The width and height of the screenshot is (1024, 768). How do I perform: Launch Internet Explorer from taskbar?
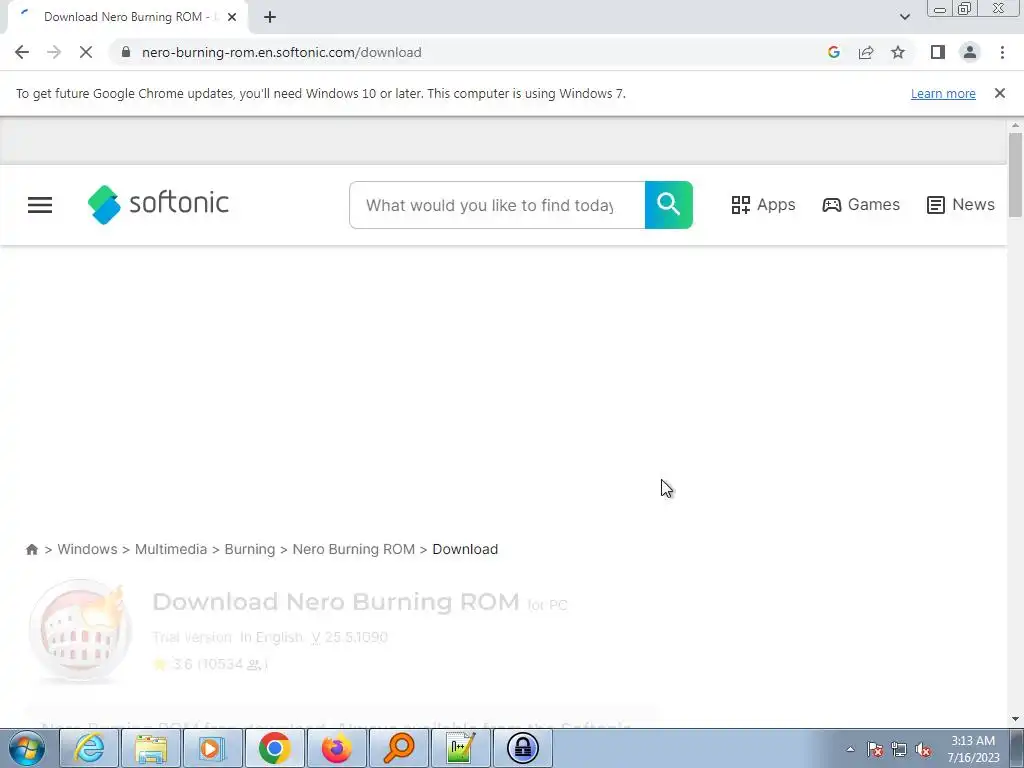89,748
